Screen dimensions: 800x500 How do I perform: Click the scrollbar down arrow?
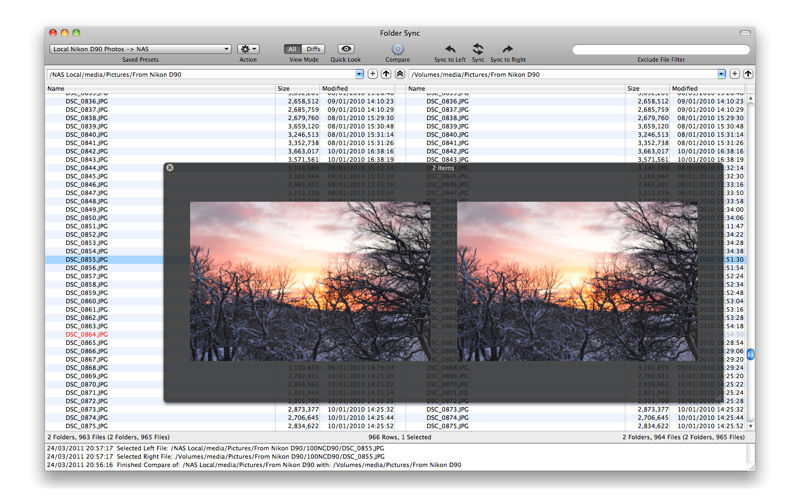click(x=751, y=426)
